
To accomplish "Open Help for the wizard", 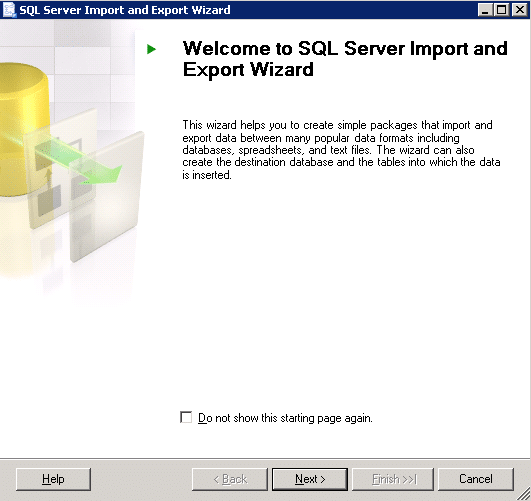I will tap(53, 479).
